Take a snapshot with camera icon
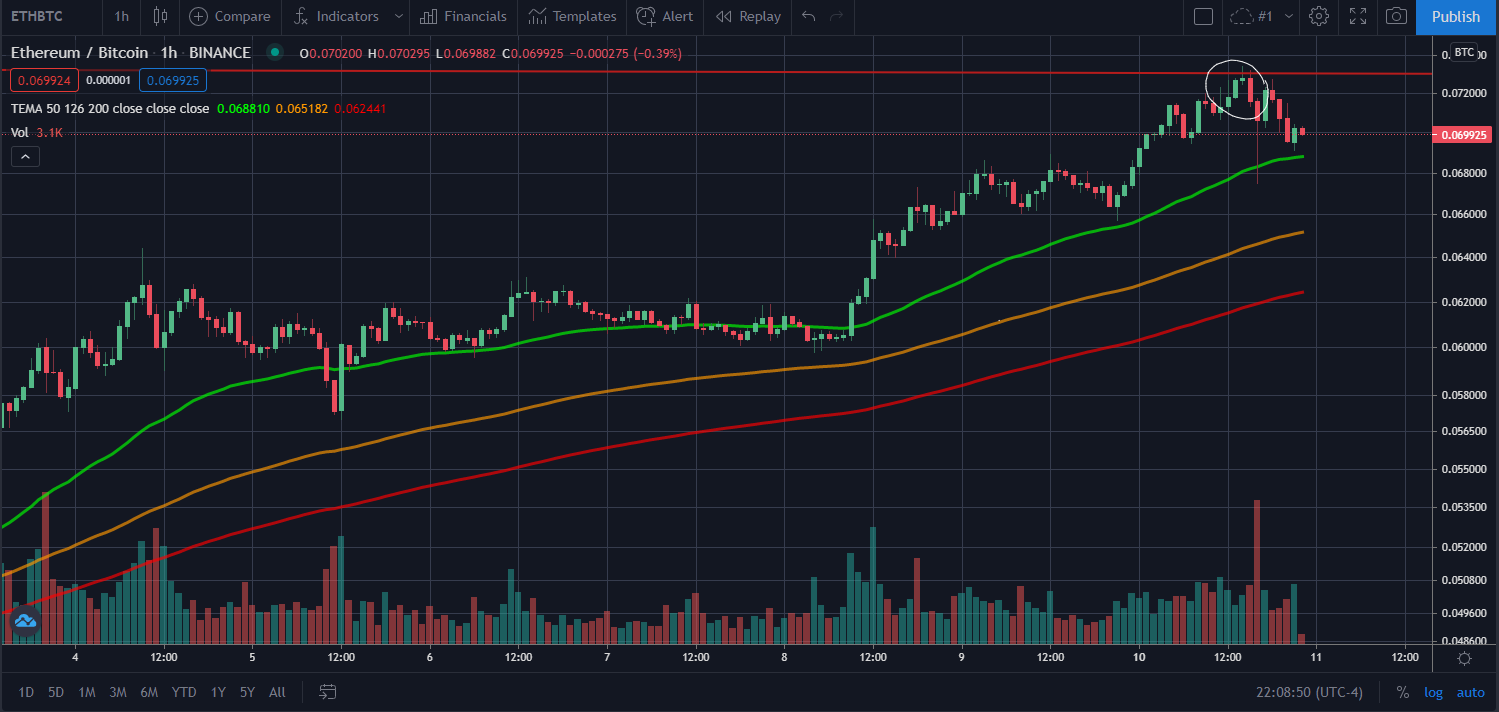Viewport: 1499px width, 712px height. [1396, 16]
